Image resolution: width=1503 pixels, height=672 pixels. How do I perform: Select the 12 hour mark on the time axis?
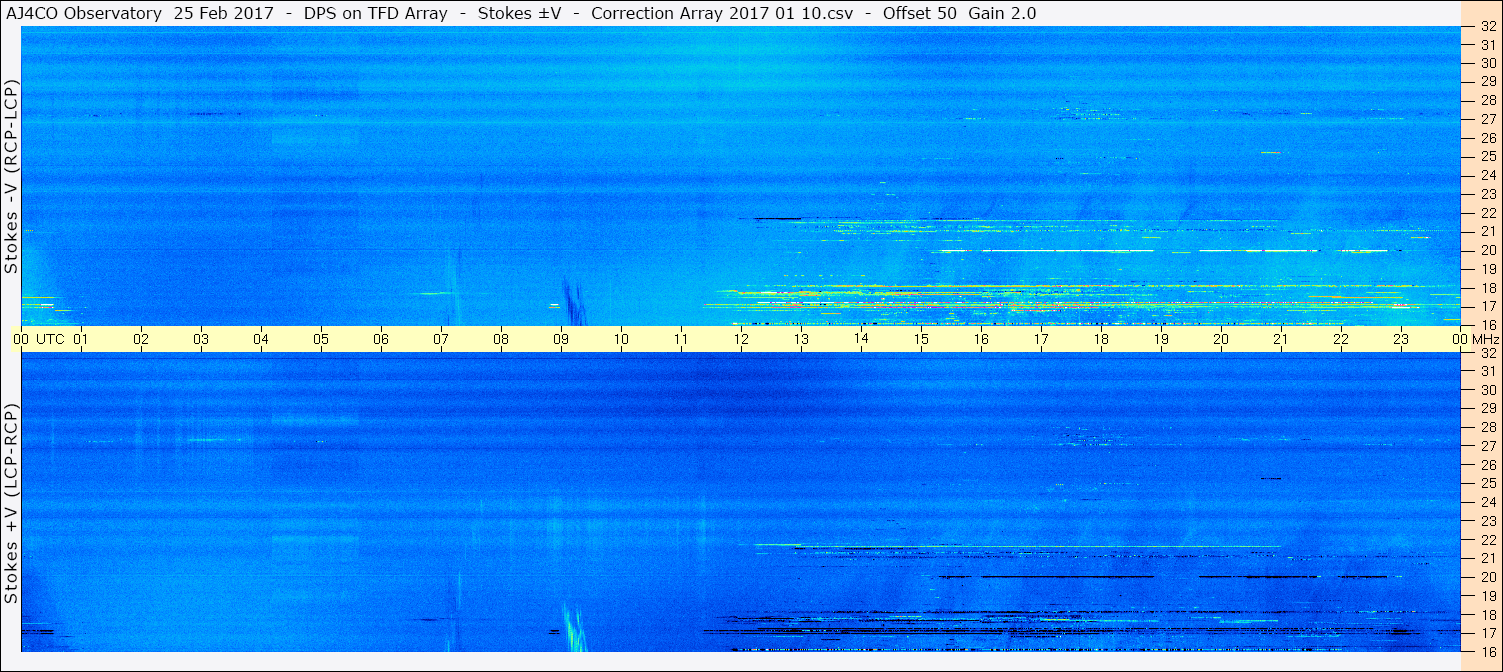click(741, 339)
